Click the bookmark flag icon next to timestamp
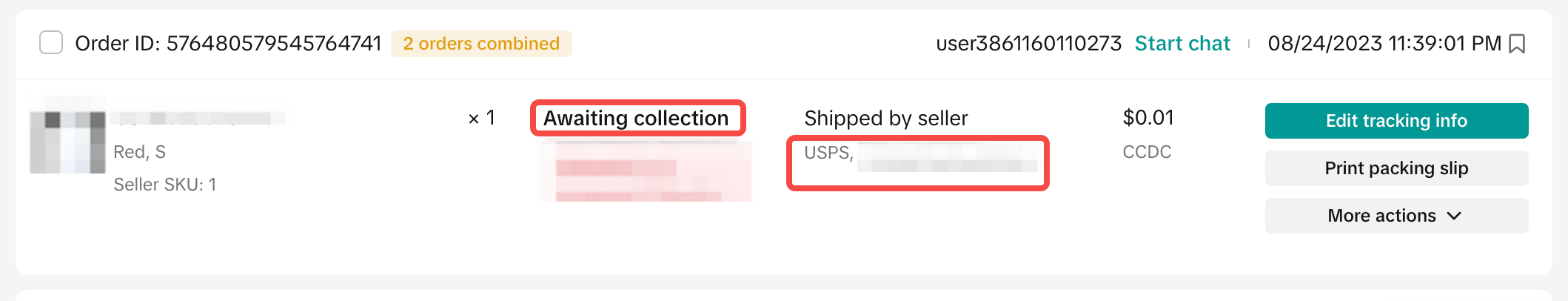Viewport: 1568px width, 301px height. tap(1516, 44)
